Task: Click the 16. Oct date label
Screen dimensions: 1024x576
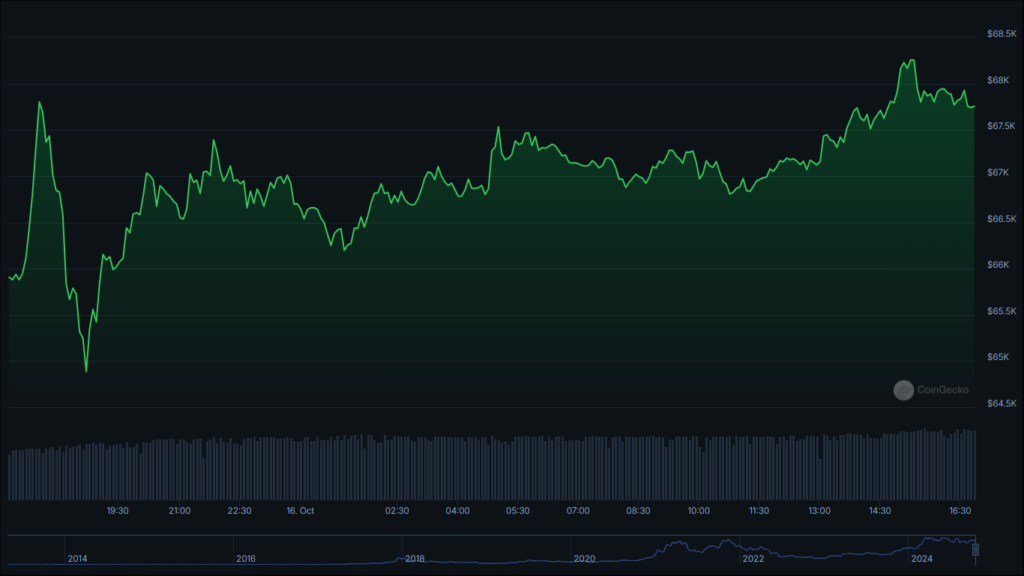Action: [300, 511]
